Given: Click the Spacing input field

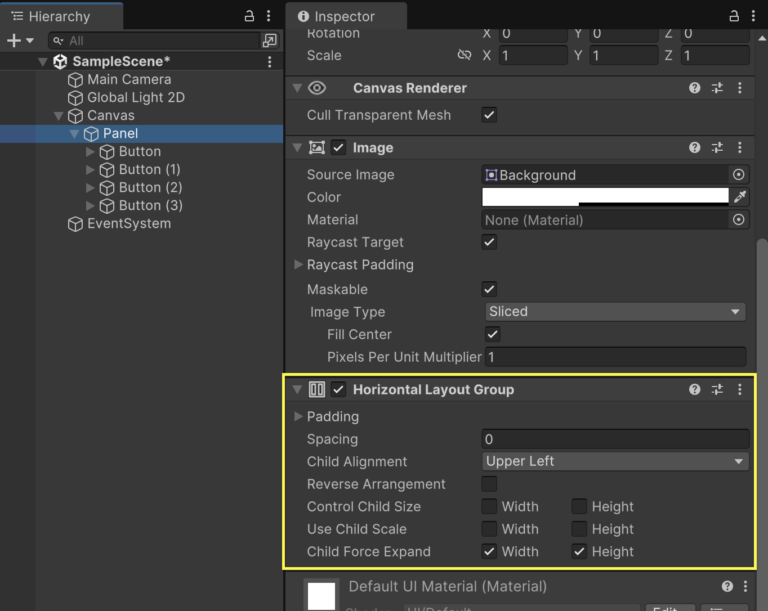Looking at the screenshot, I should [x=614, y=439].
